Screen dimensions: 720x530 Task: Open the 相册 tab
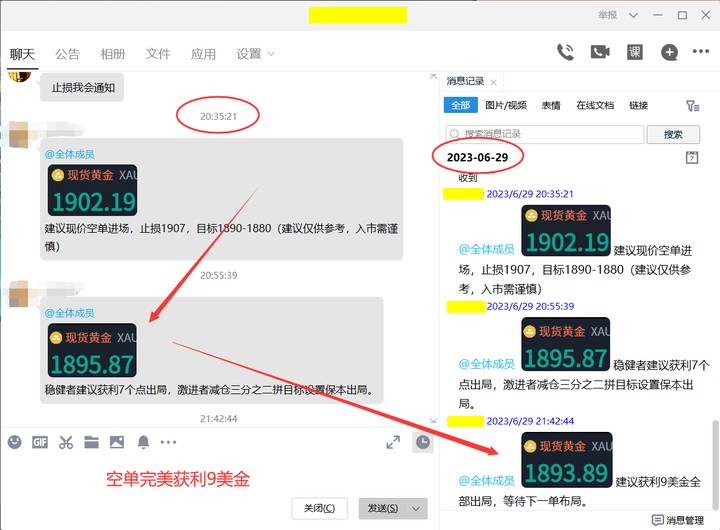112,54
